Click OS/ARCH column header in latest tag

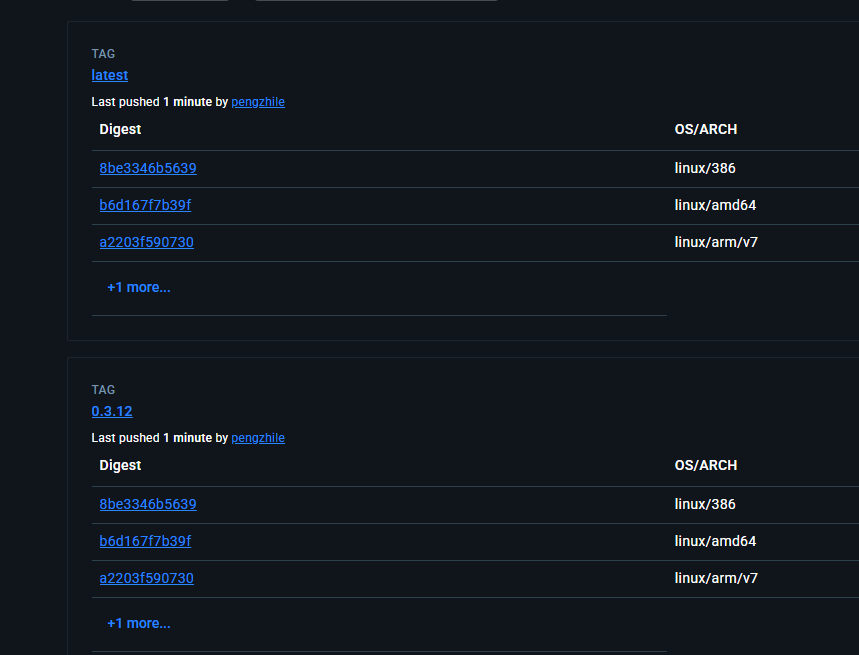(x=706, y=129)
